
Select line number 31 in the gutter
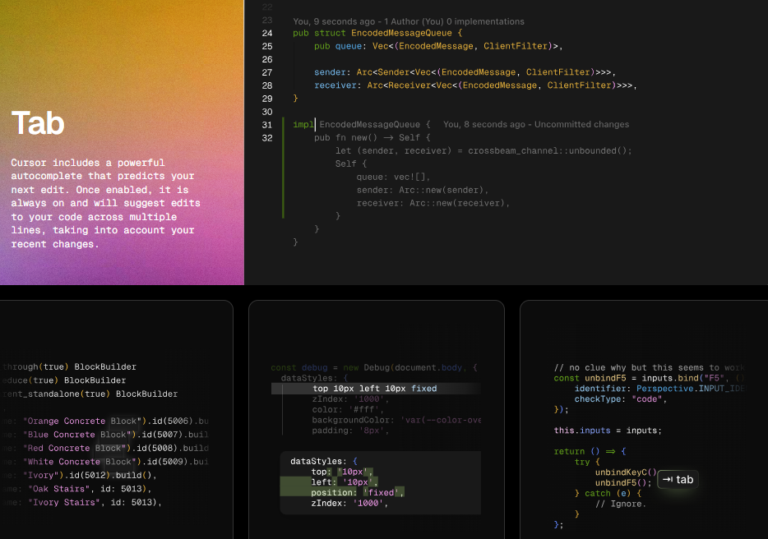coord(267,124)
